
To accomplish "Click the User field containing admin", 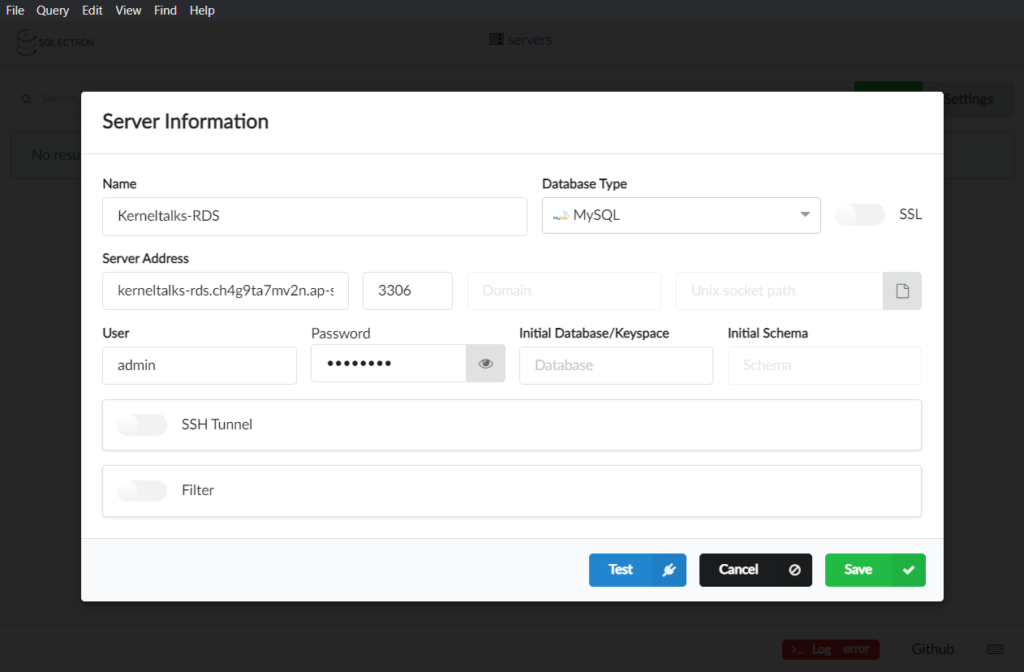I will click(199, 365).
